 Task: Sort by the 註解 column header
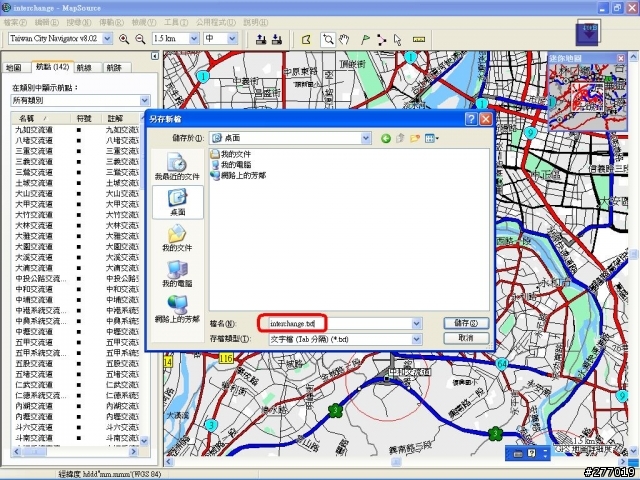coord(119,118)
